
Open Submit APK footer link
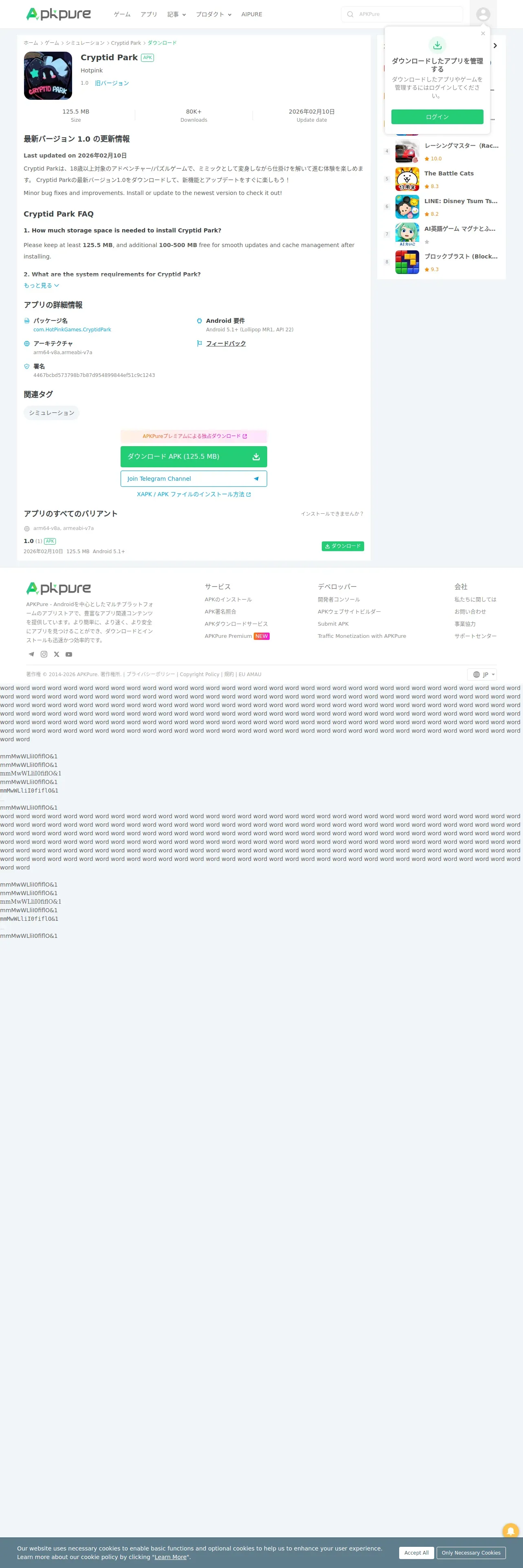point(333,624)
